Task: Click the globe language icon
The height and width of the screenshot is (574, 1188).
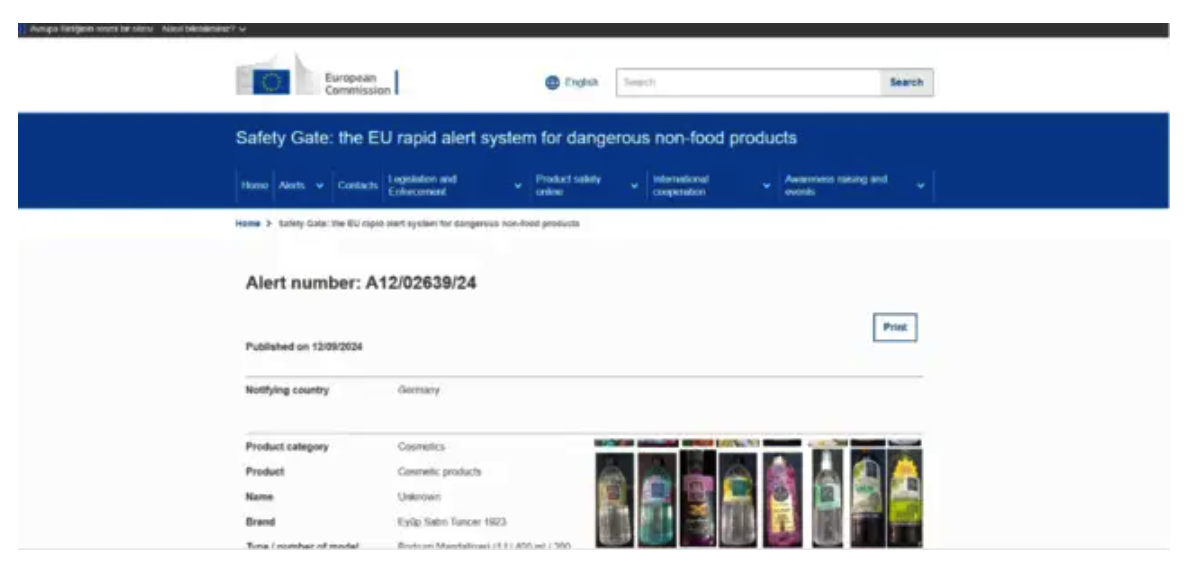Action: click(552, 83)
